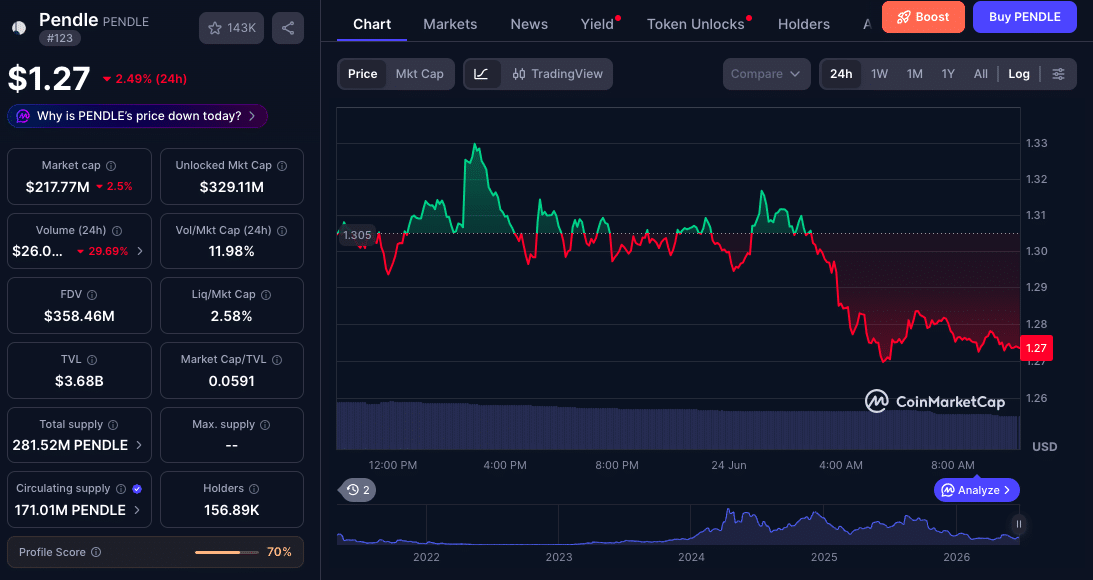1093x580 pixels.
Task: Click the $3.68B TVL value
Action: [79, 381]
